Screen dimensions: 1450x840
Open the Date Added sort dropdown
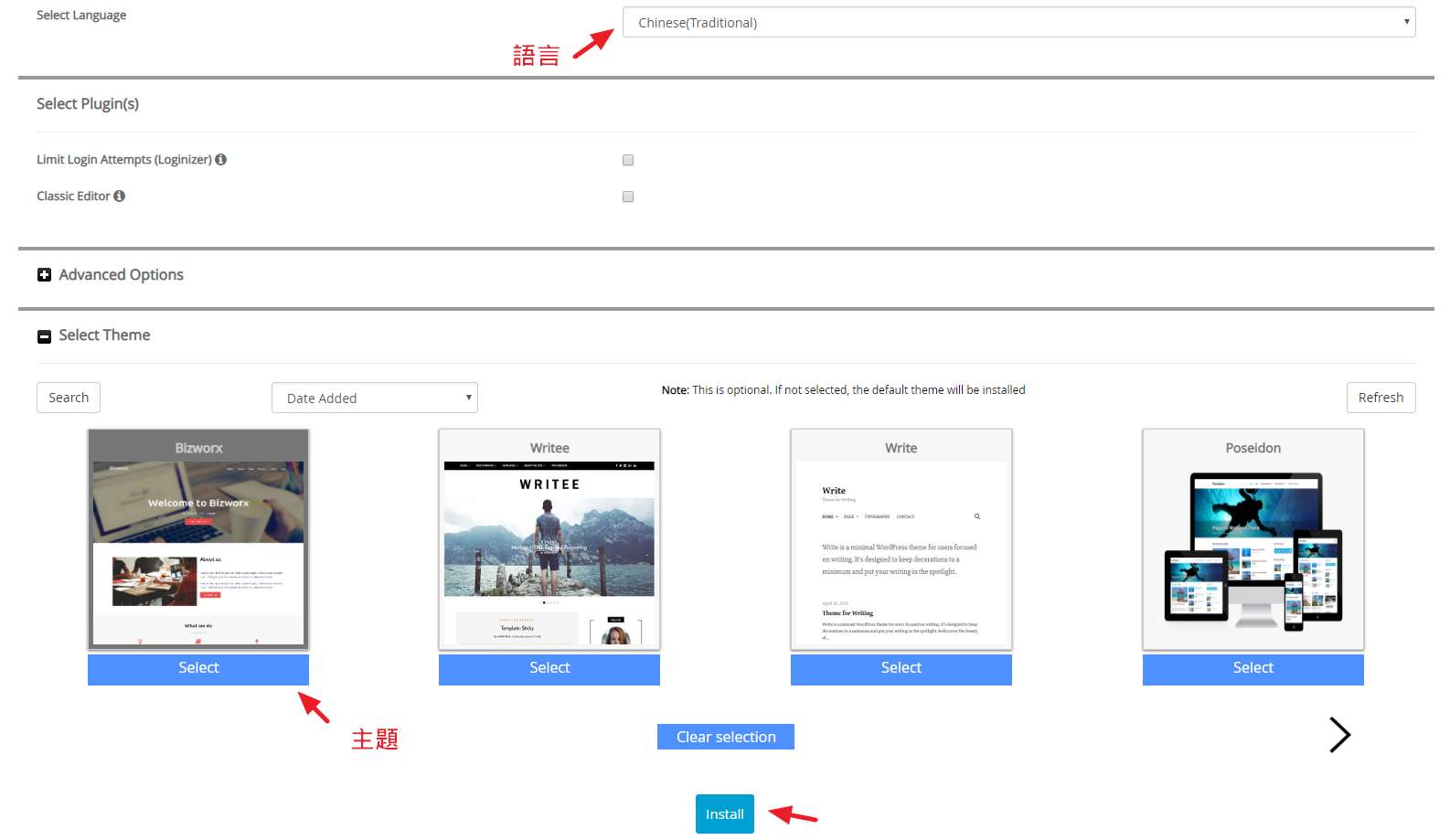(375, 398)
